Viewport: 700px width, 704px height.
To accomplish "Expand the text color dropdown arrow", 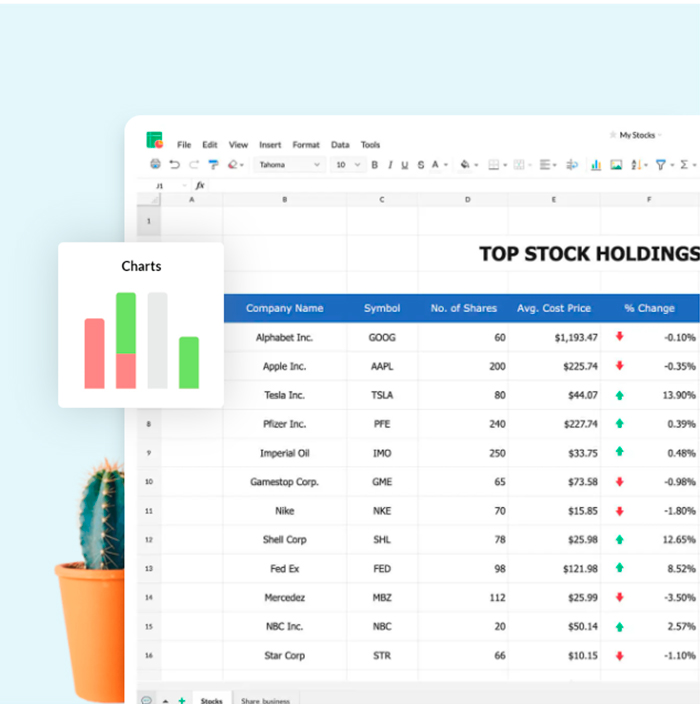I will coord(446,165).
